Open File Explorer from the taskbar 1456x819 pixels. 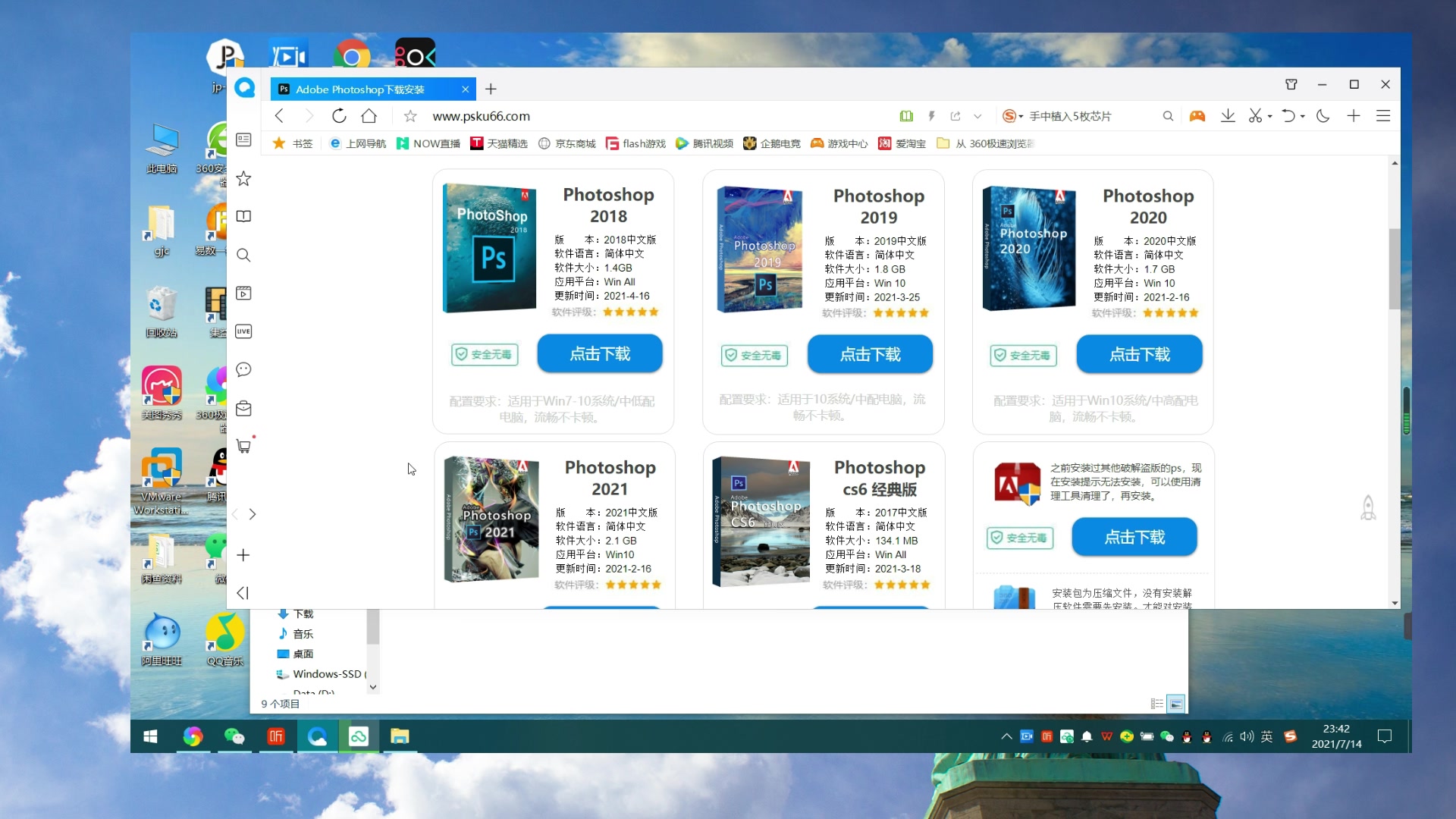400,736
